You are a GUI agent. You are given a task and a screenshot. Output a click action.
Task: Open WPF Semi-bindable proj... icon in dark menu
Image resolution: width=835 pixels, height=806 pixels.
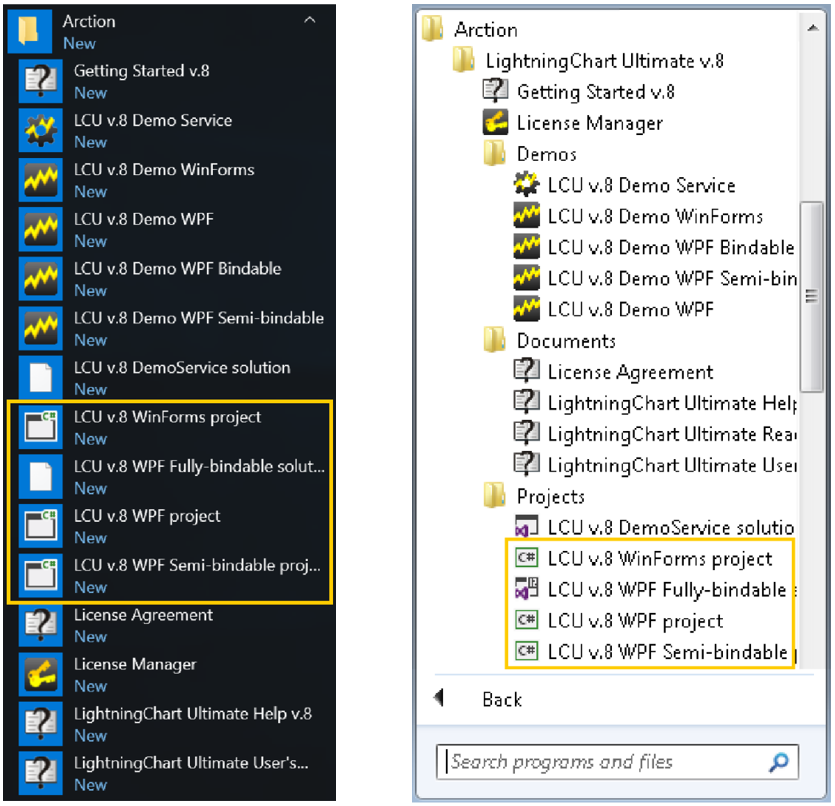[40, 576]
